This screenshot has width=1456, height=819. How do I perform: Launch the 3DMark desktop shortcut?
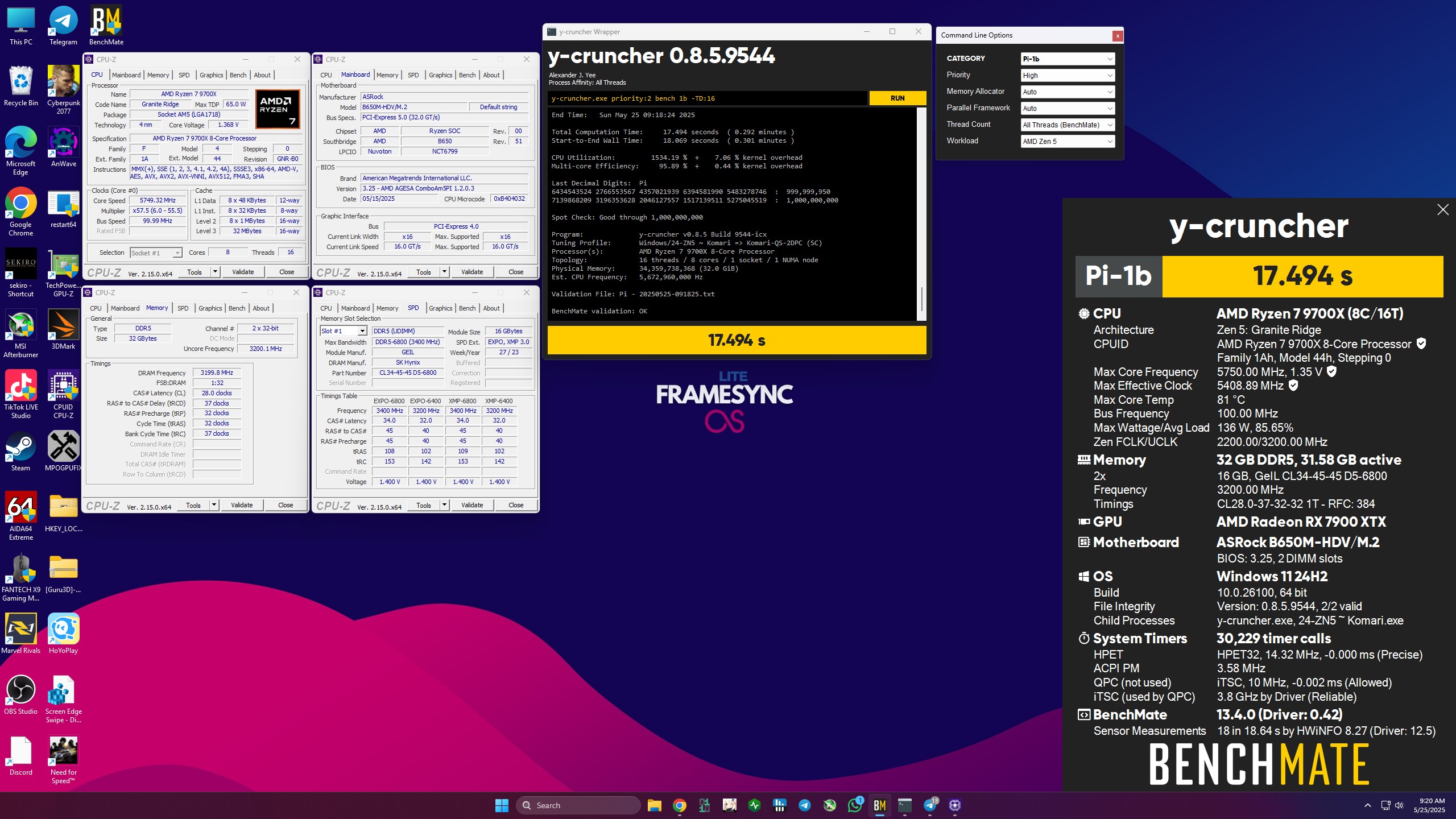point(63,329)
